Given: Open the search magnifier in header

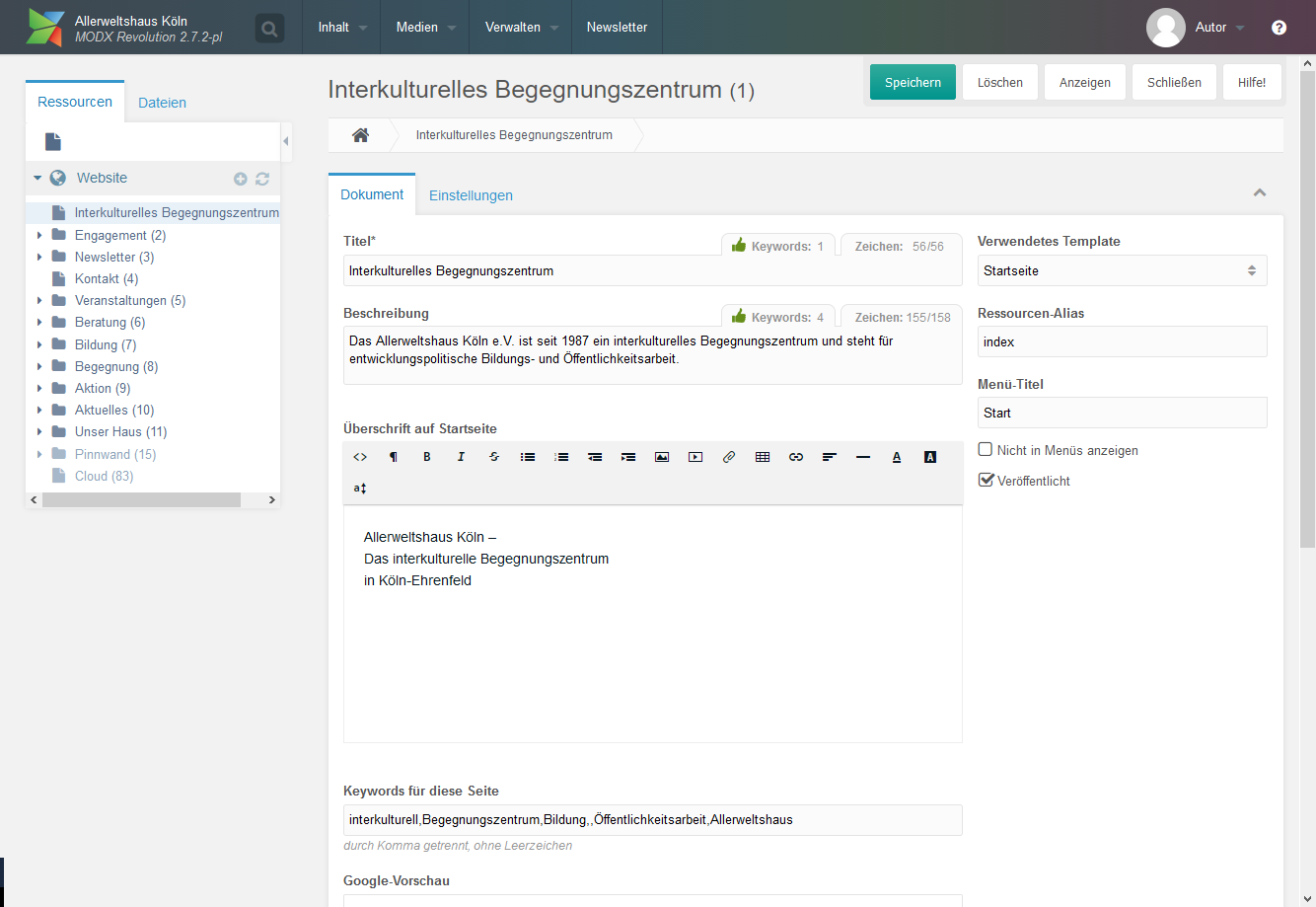Looking at the screenshot, I should tap(269, 29).
